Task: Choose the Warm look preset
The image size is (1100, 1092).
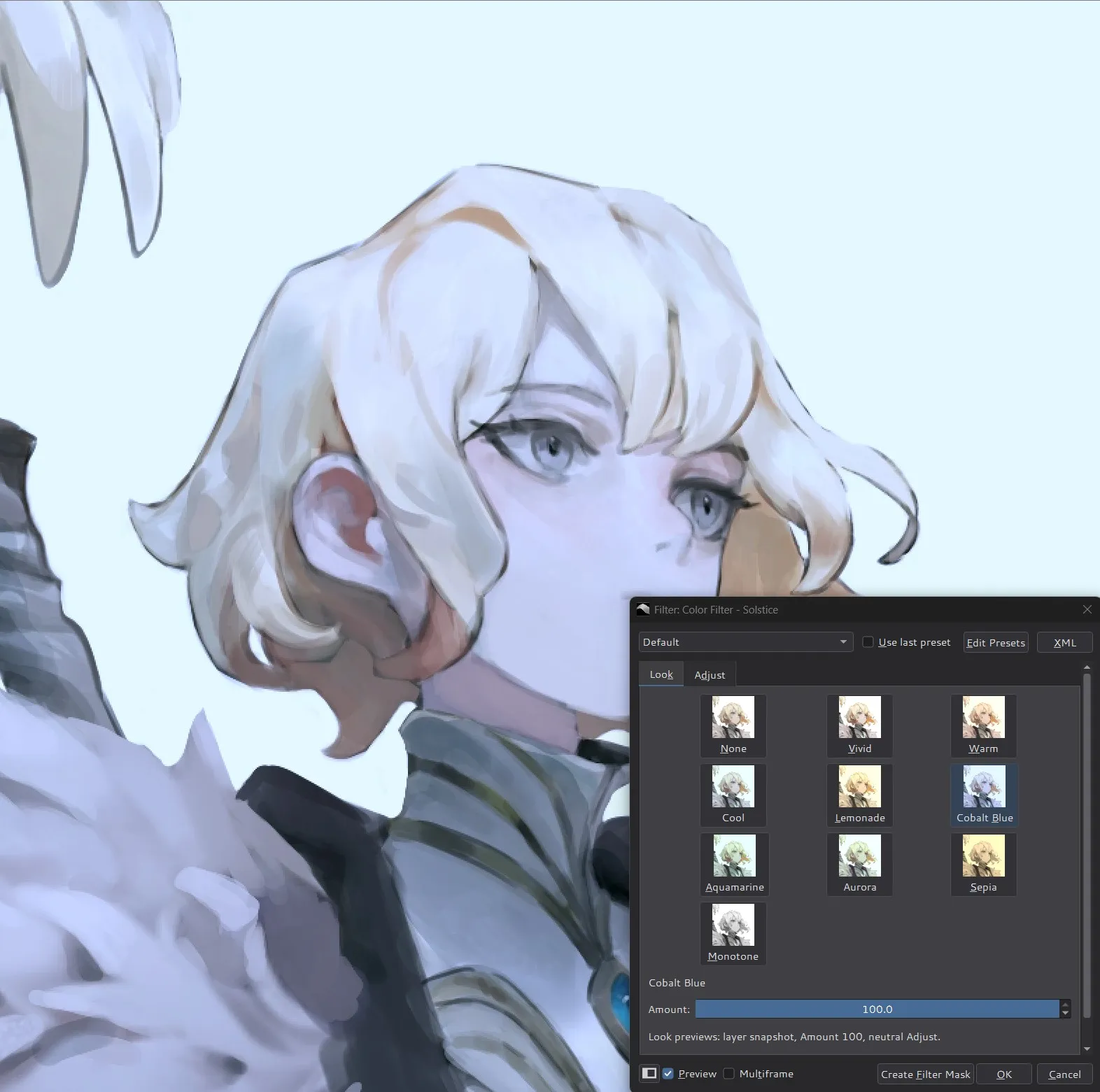Action: tap(983, 725)
